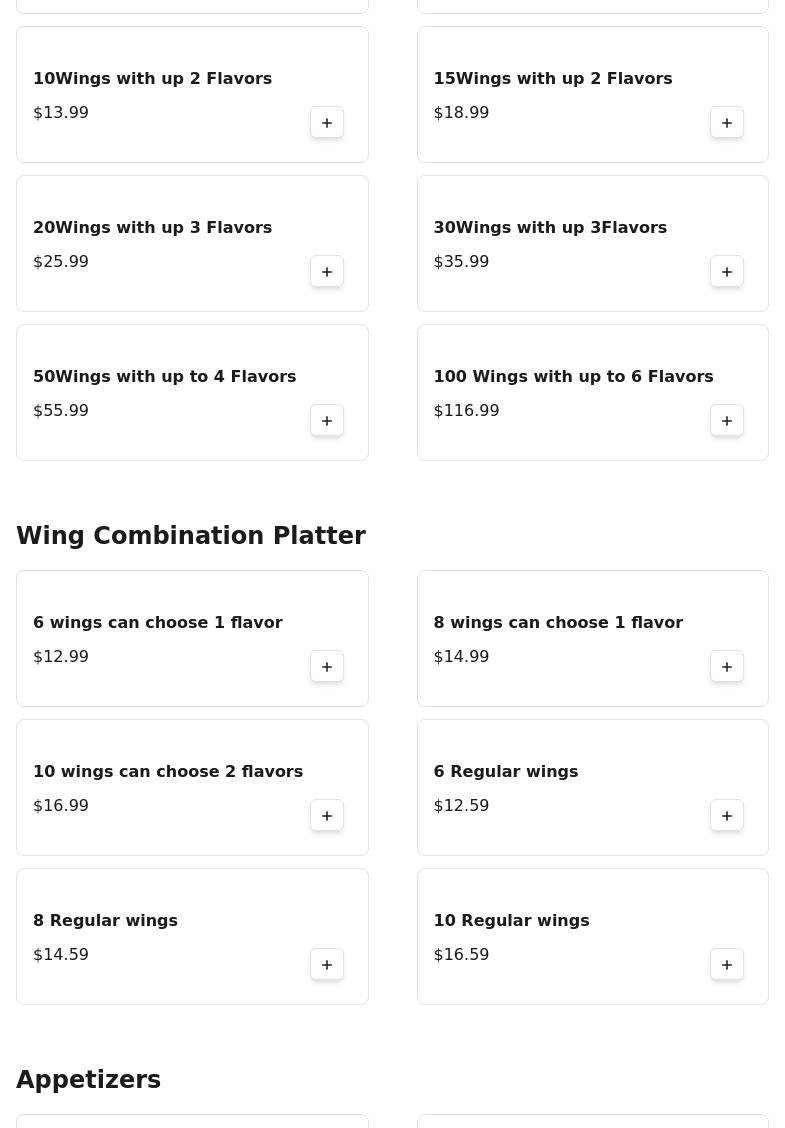The image size is (785, 1128).
Task: Open 10Wings with up 2 Flavors title
Action: click(152, 78)
